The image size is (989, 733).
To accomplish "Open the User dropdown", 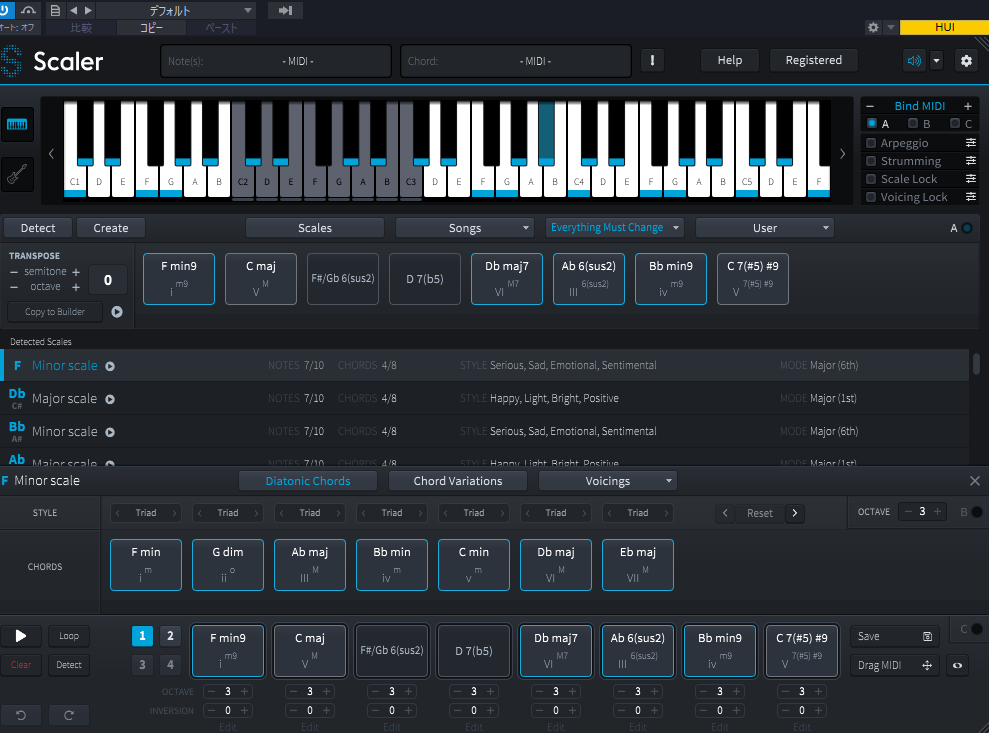I will pyautogui.click(x=764, y=228).
